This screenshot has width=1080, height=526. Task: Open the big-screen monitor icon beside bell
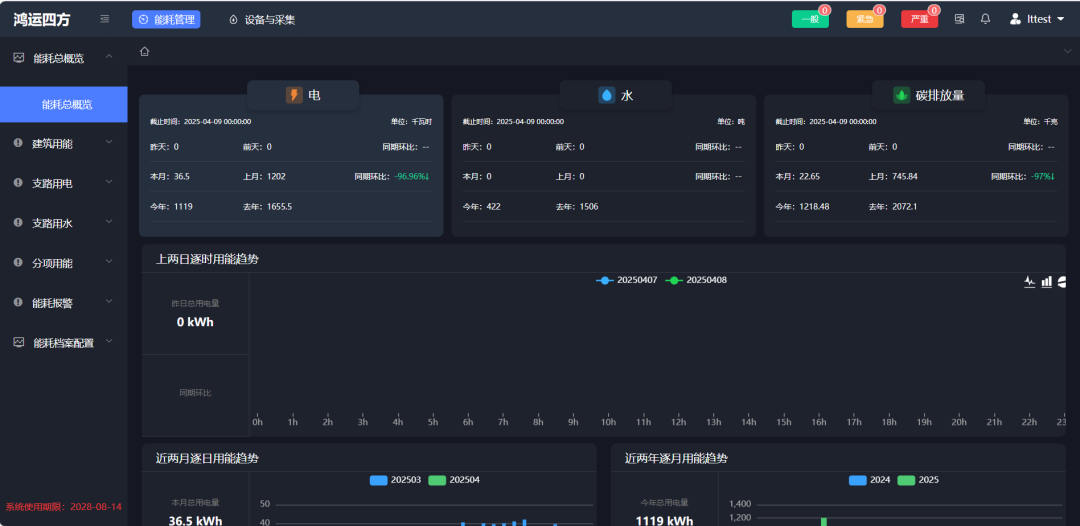coord(960,19)
